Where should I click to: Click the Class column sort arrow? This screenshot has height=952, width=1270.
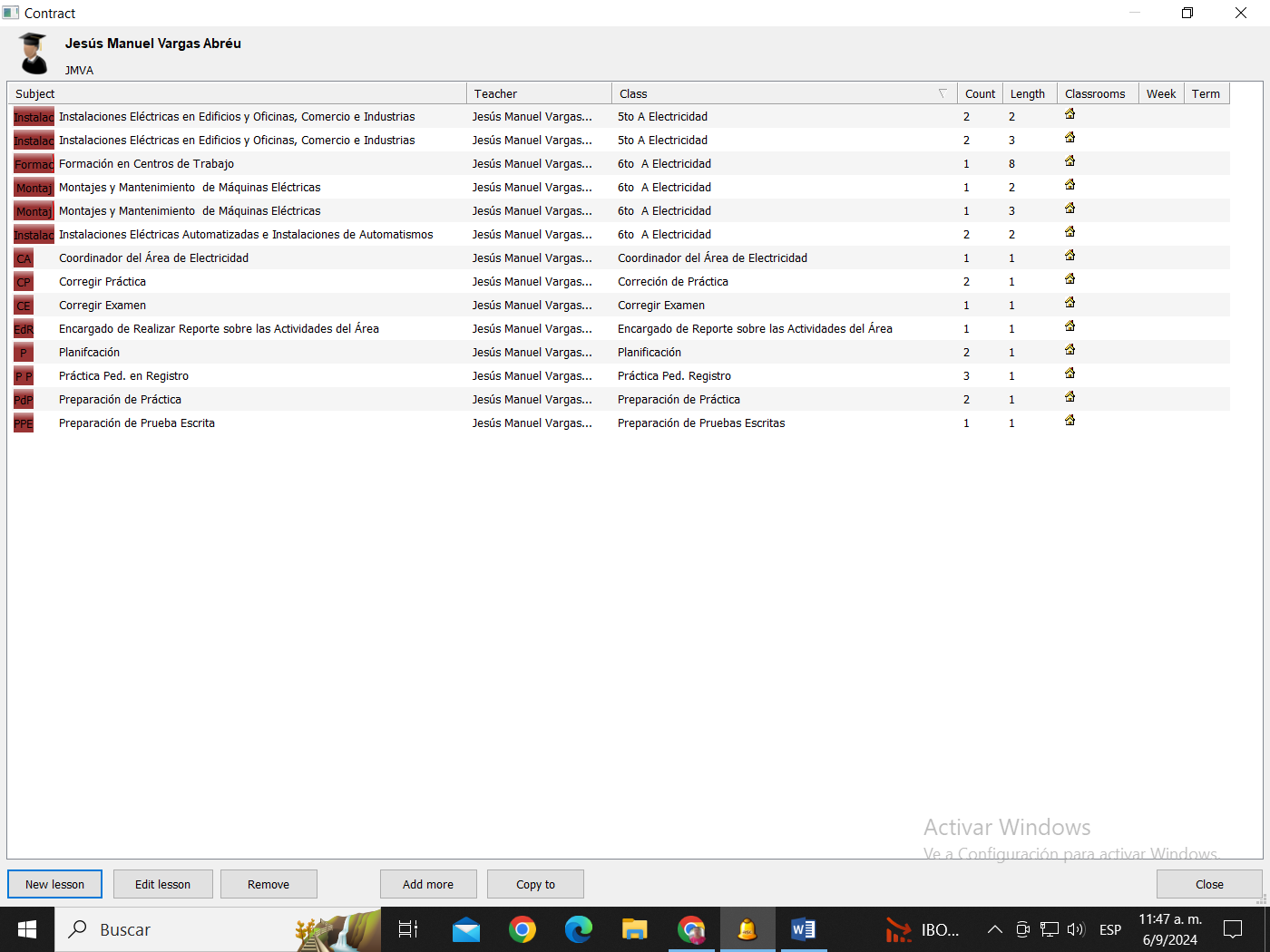click(943, 93)
